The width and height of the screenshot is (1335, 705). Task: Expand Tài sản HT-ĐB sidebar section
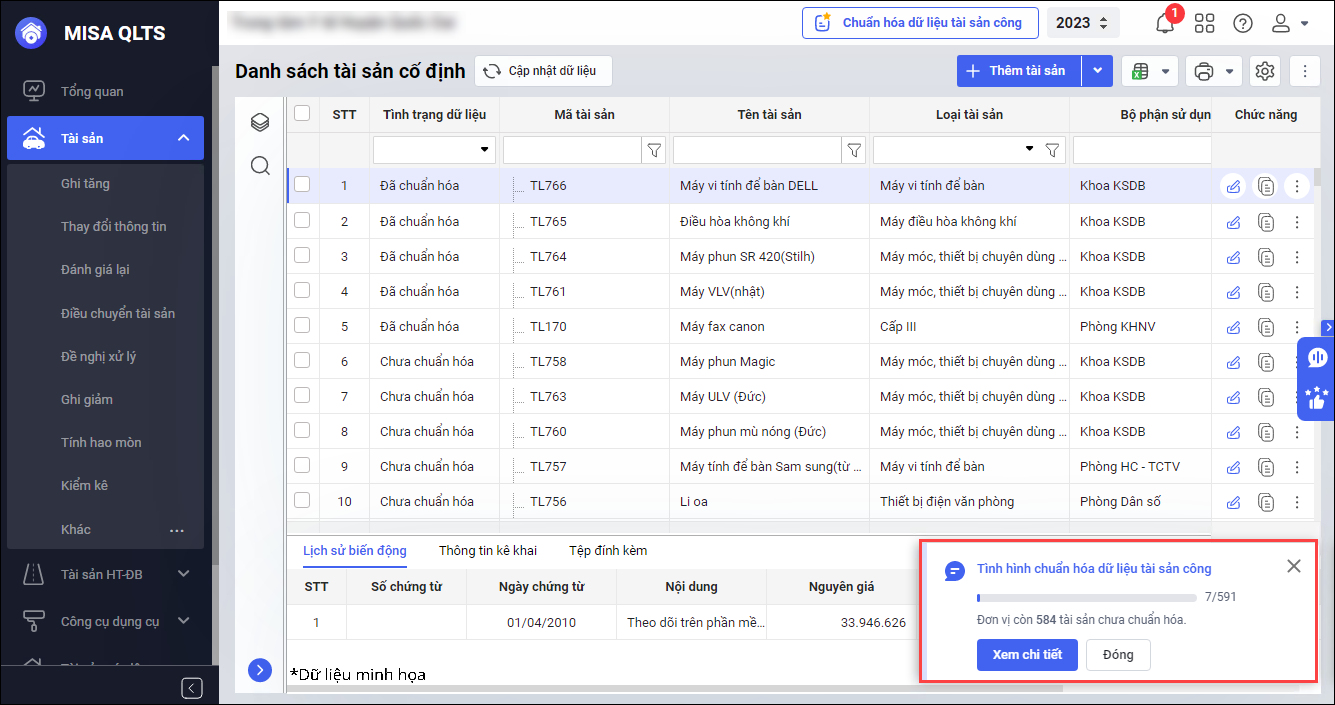183,574
